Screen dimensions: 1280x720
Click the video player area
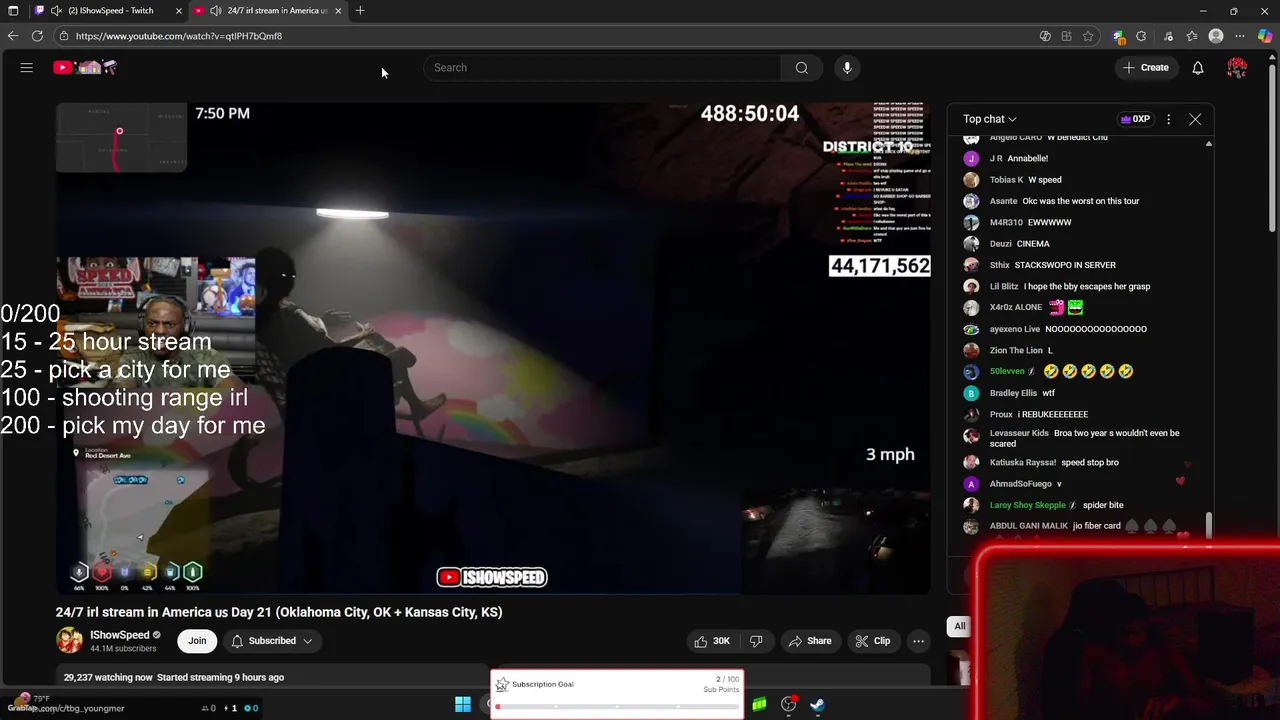pos(493,348)
